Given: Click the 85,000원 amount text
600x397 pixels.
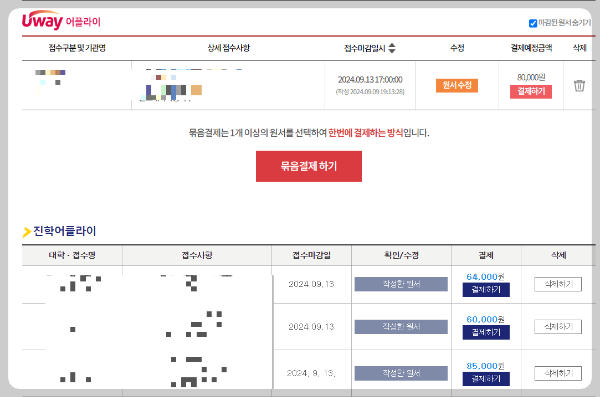Looking at the screenshot, I should pos(485,366).
